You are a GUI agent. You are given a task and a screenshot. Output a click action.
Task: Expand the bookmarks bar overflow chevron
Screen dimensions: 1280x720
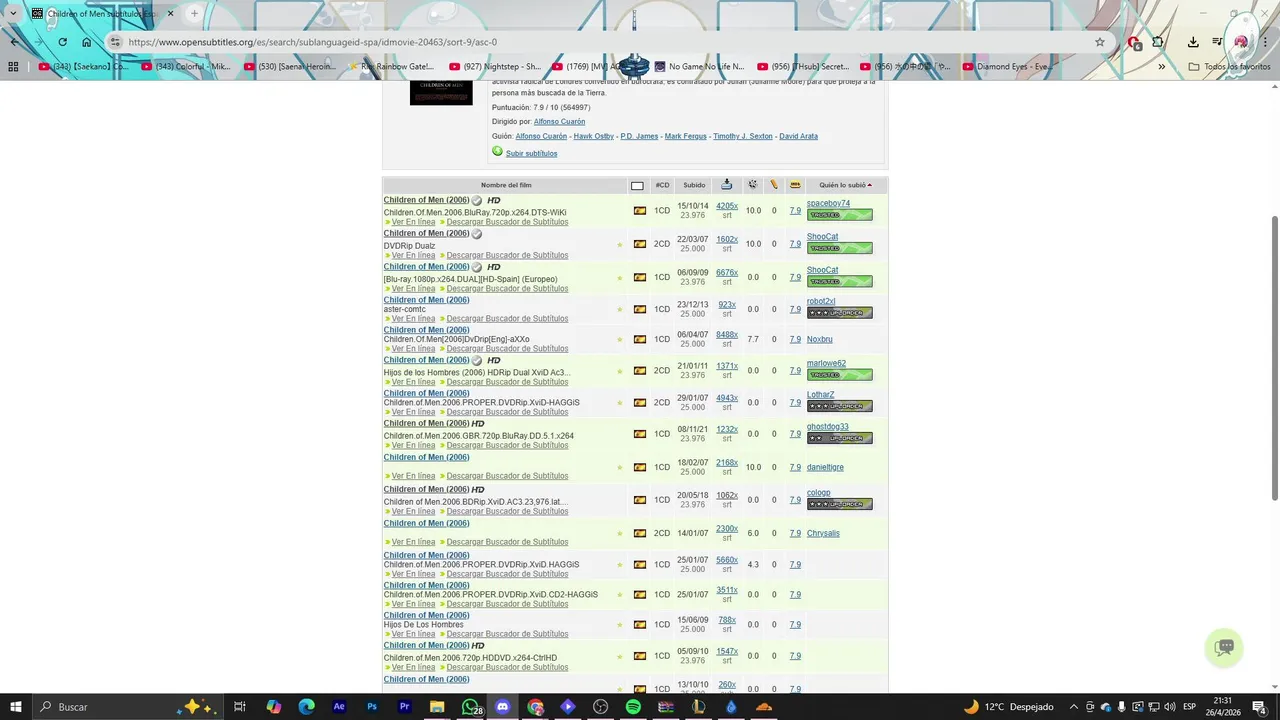click(x=1161, y=67)
